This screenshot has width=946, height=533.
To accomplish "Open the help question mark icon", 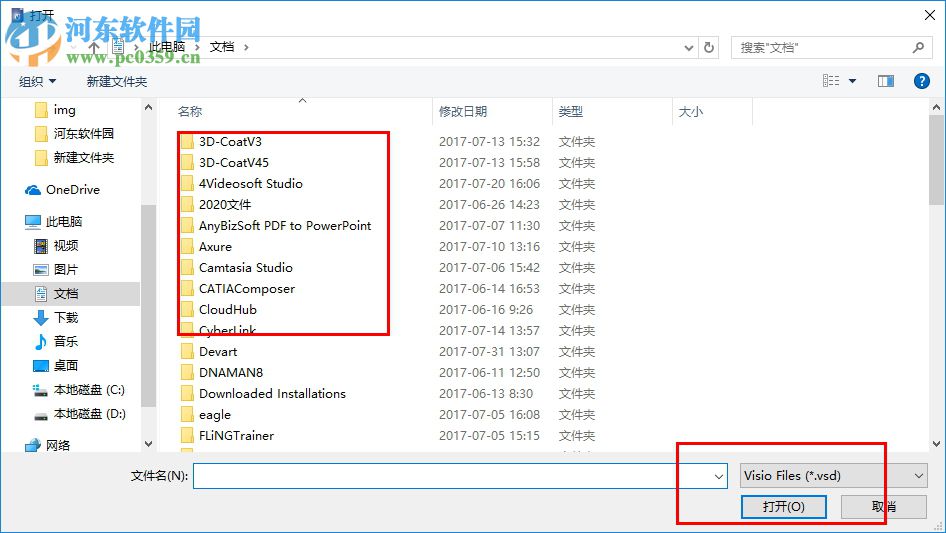I will click(921, 81).
